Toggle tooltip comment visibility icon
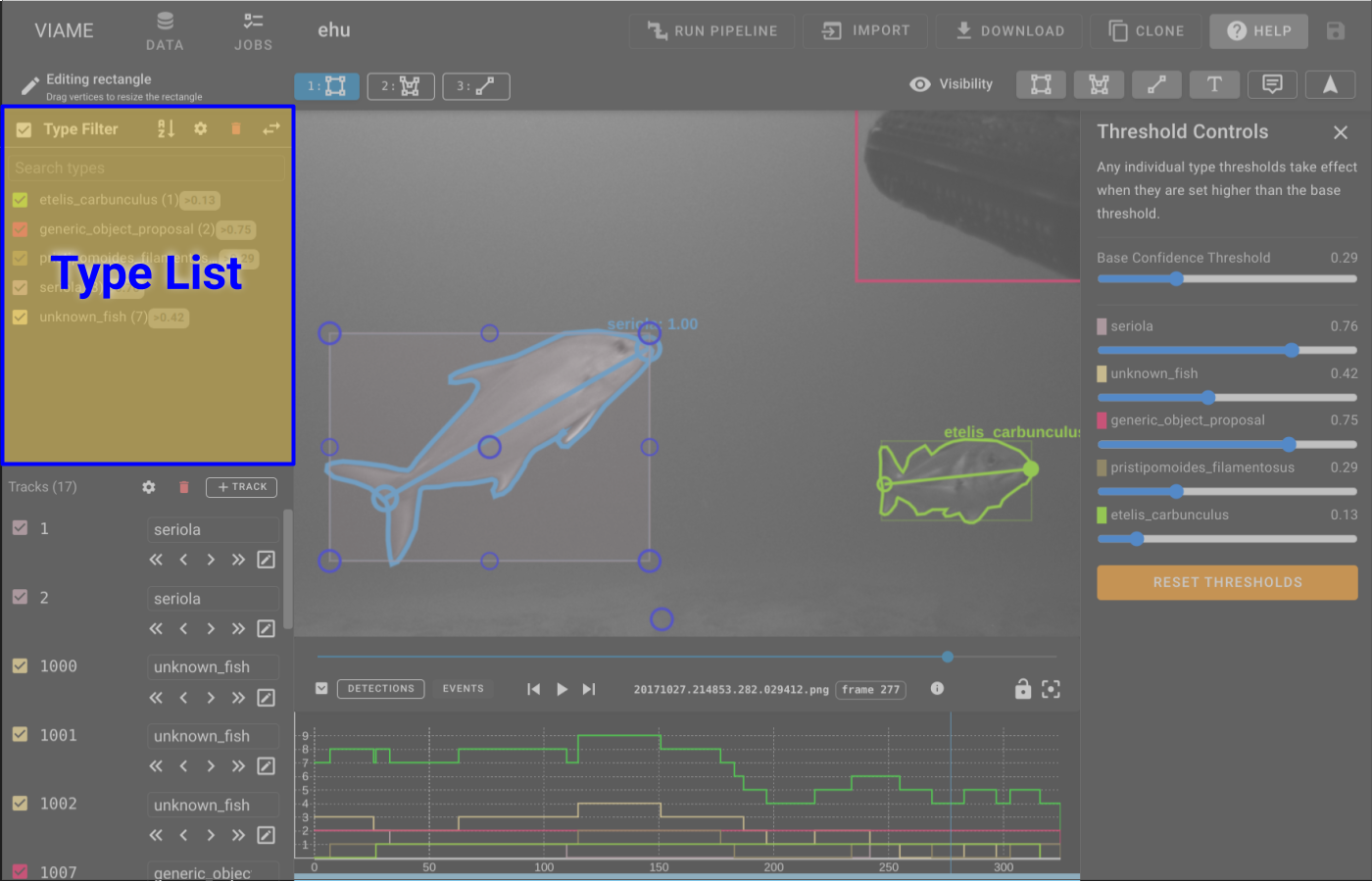This screenshot has height=882, width=1372. click(x=1272, y=84)
